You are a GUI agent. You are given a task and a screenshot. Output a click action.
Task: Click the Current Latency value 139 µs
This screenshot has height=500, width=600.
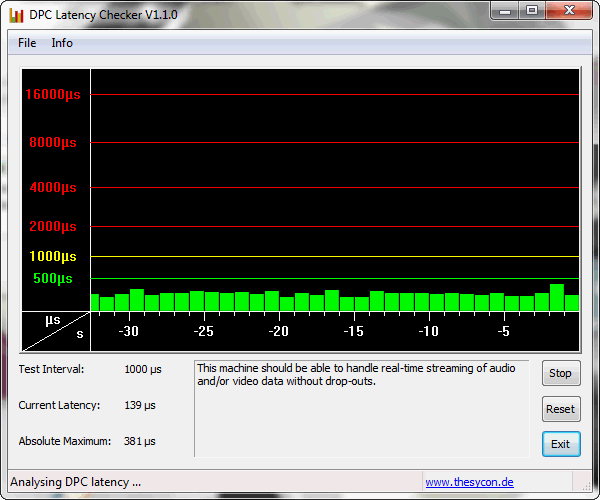[x=139, y=405]
